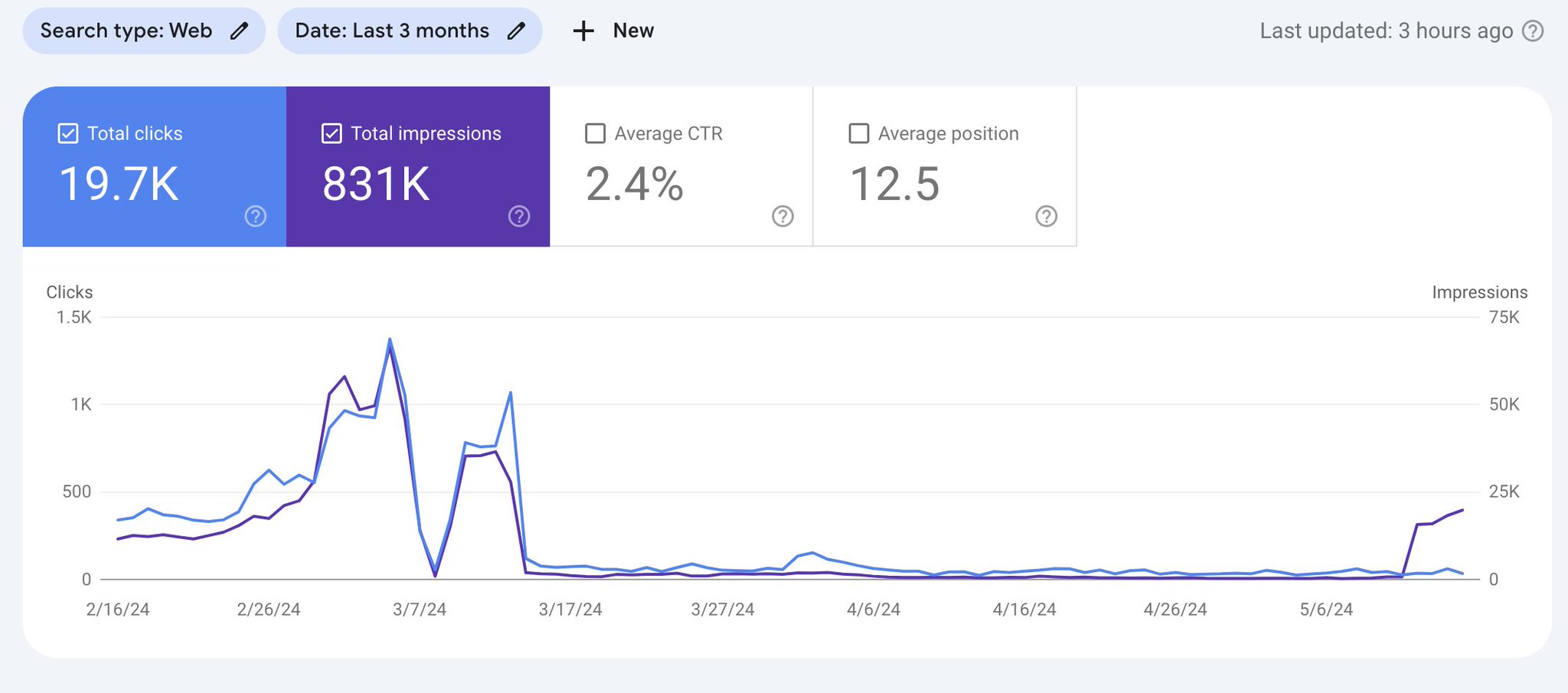Open the Total clicks help tooltip icon
Image resolution: width=1568 pixels, height=693 pixels.
pos(254,217)
